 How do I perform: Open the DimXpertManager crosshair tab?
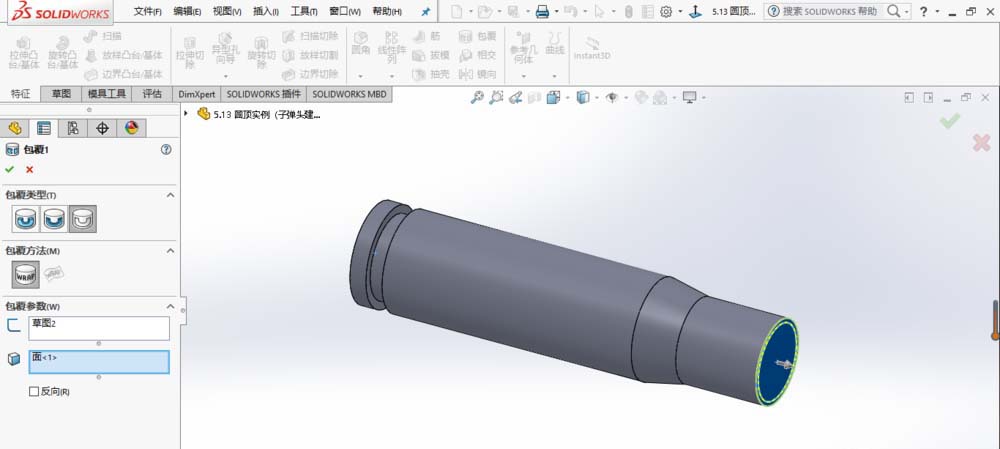[102, 128]
